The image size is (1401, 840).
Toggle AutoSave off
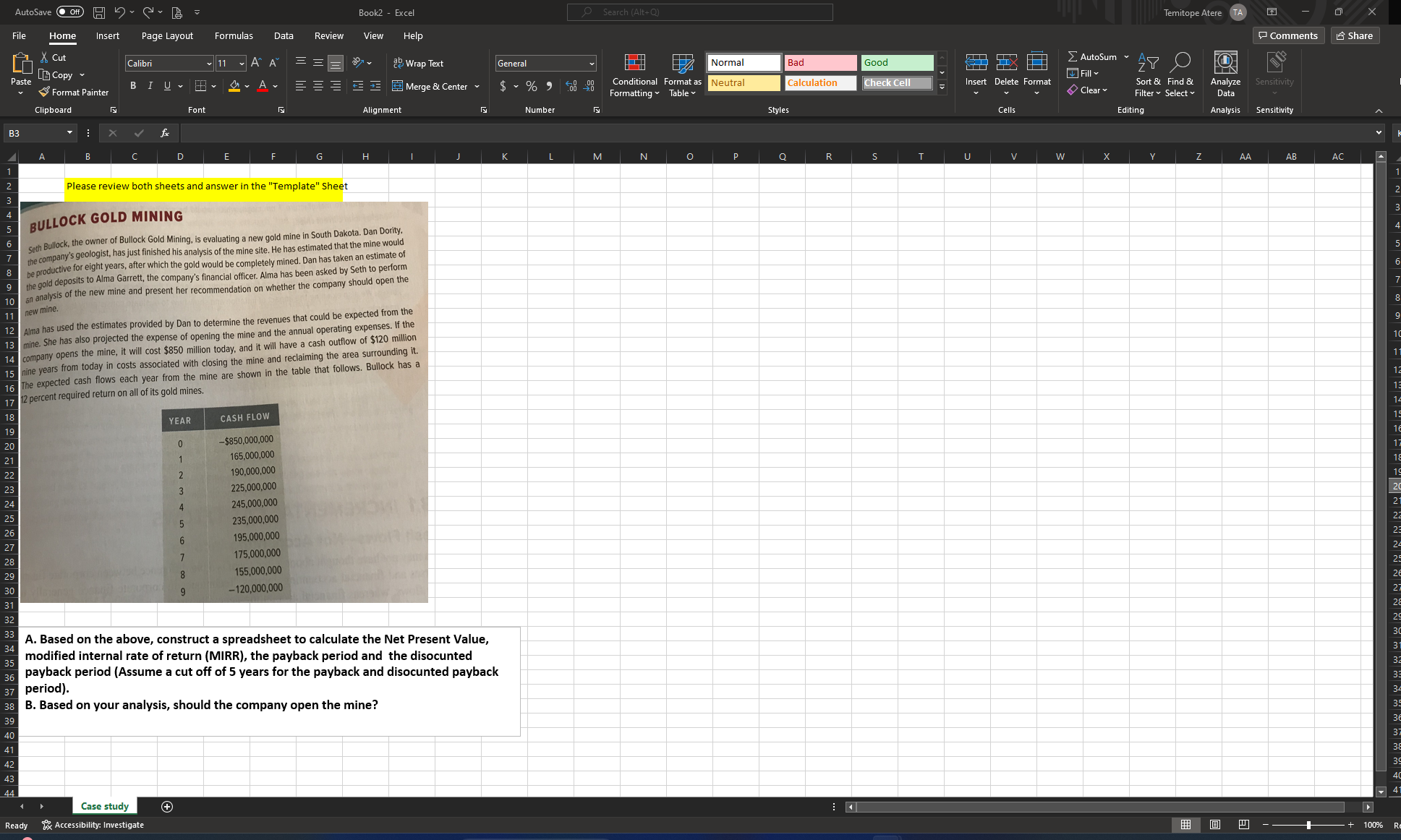pyautogui.click(x=69, y=12)
